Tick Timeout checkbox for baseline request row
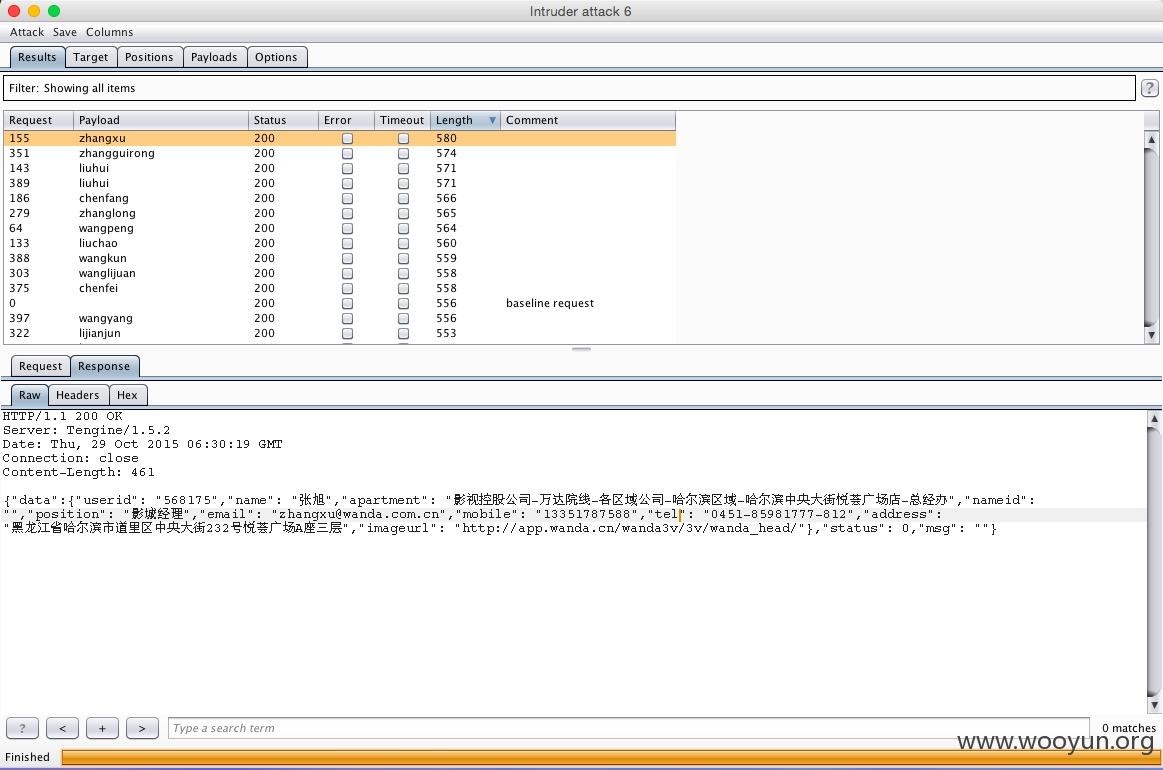This screenshot has width=1163, height=770. [x=403, y=303]
